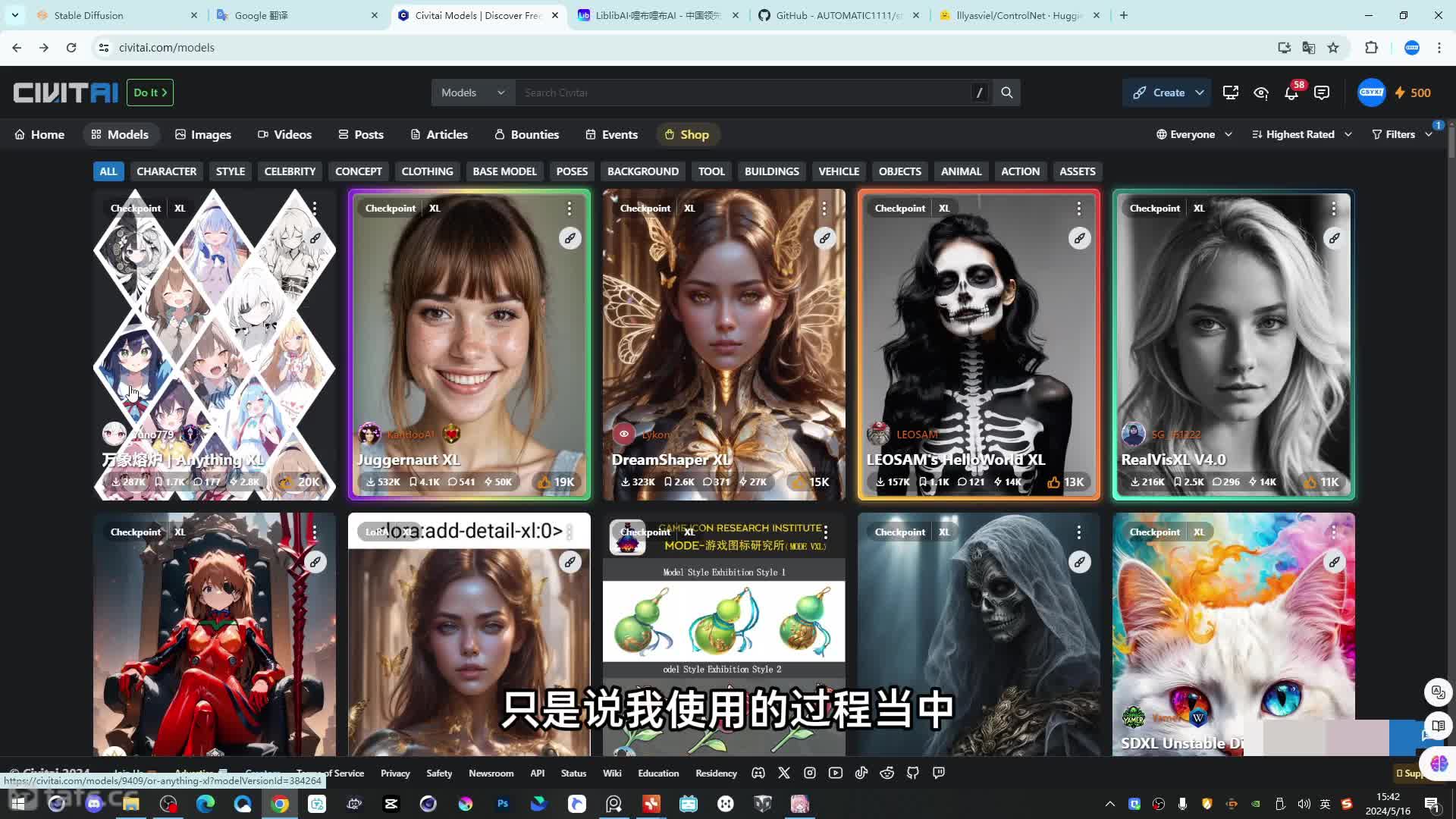The height and width of the screenshot is (819, 1456).
Task: Click thumbs-up 19K on Juggernaut XL
Action: 555,482
